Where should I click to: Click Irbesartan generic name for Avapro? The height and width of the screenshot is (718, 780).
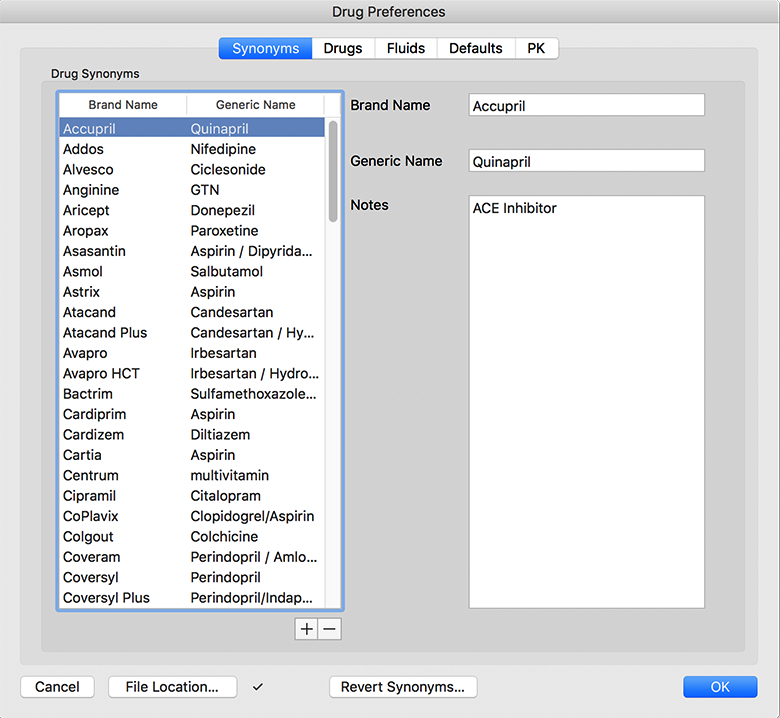[223, 353]
